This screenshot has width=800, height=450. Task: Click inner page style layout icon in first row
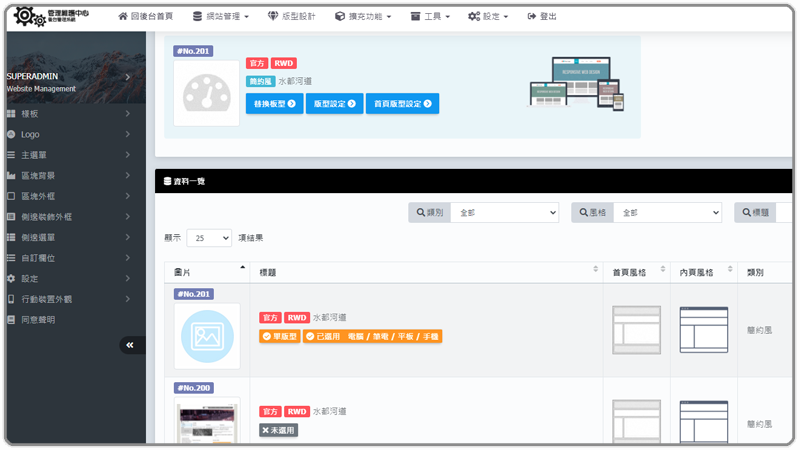pyautogui.click(x=704, y=329)
